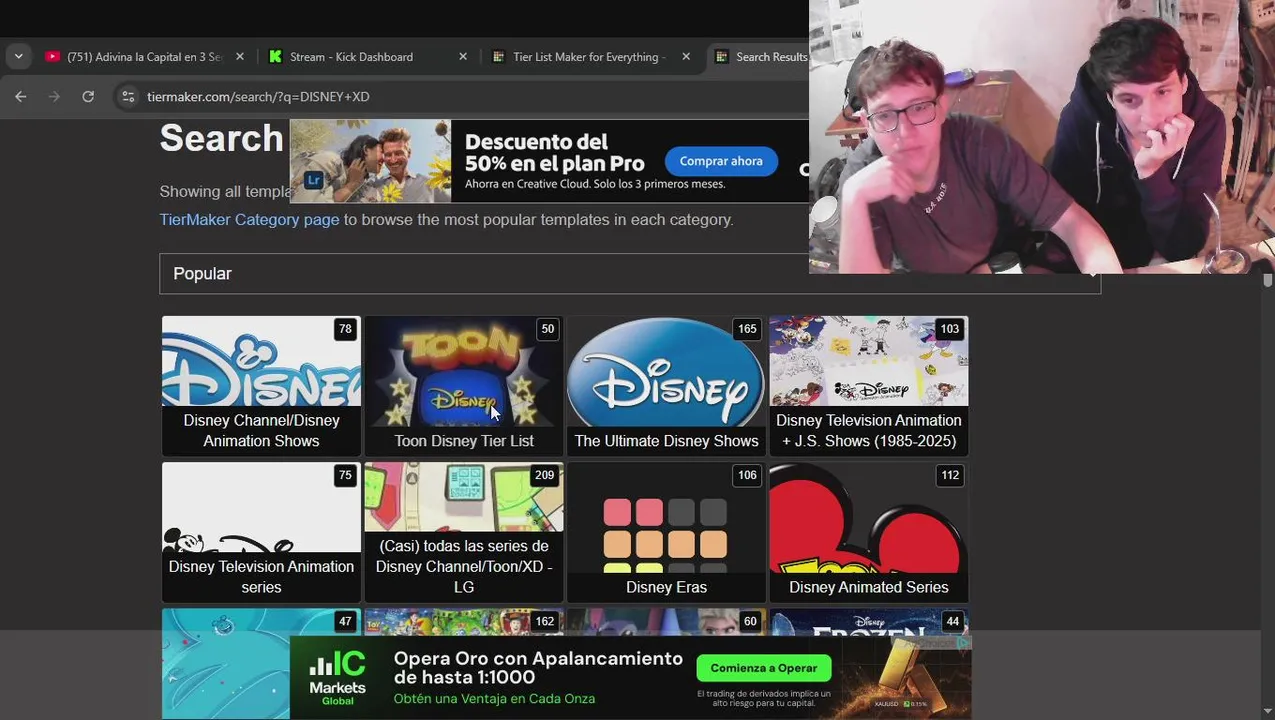Screen dimensions: 1275x720
Task: Close the Adivina la Capital tab
Action: pyautogui.click(x=240, y=57)
